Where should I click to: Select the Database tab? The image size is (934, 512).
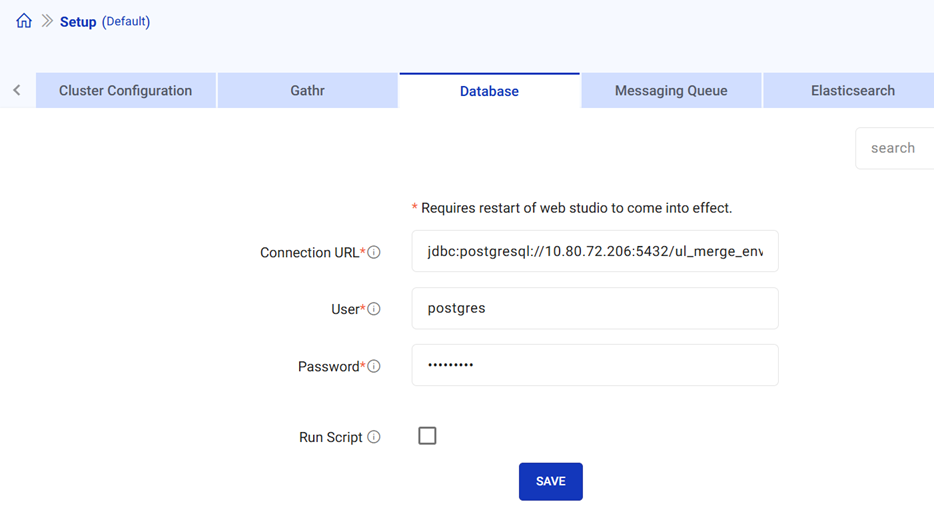click(x=489, y=90)
